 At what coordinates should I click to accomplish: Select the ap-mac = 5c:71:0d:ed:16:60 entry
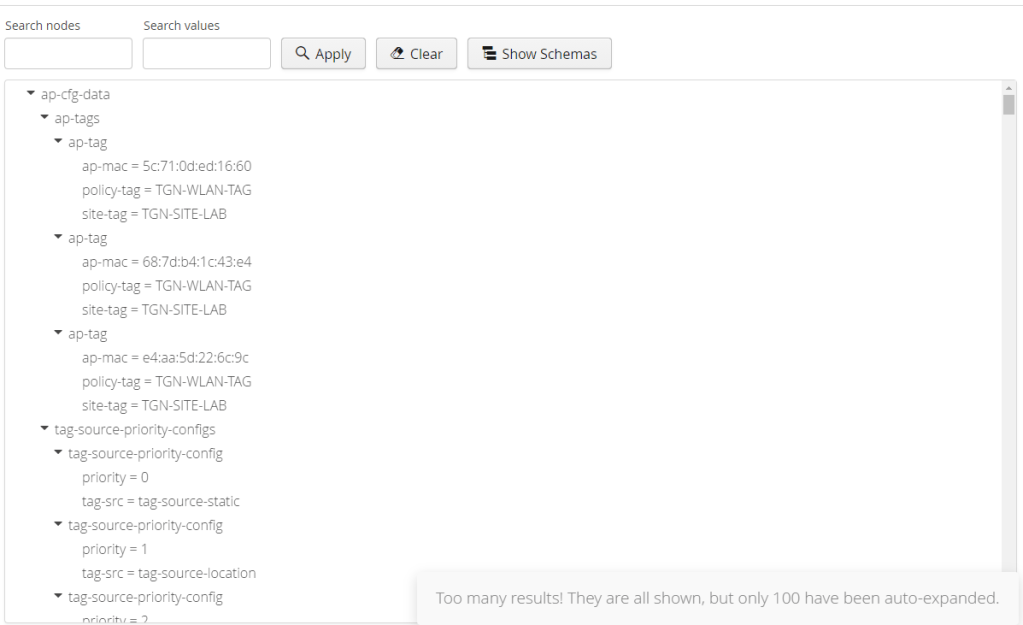166,166
